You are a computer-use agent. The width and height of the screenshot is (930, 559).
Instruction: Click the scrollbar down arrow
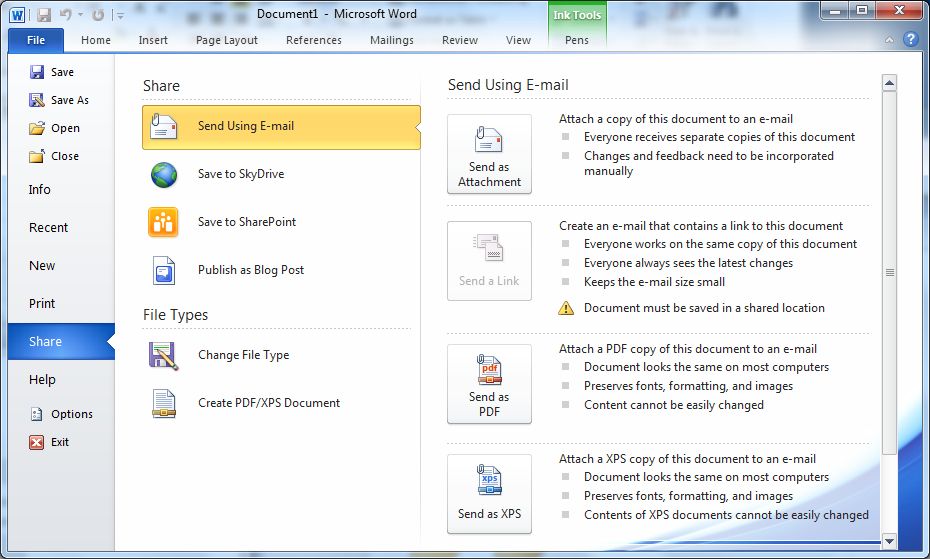click(x=889, y=541)
